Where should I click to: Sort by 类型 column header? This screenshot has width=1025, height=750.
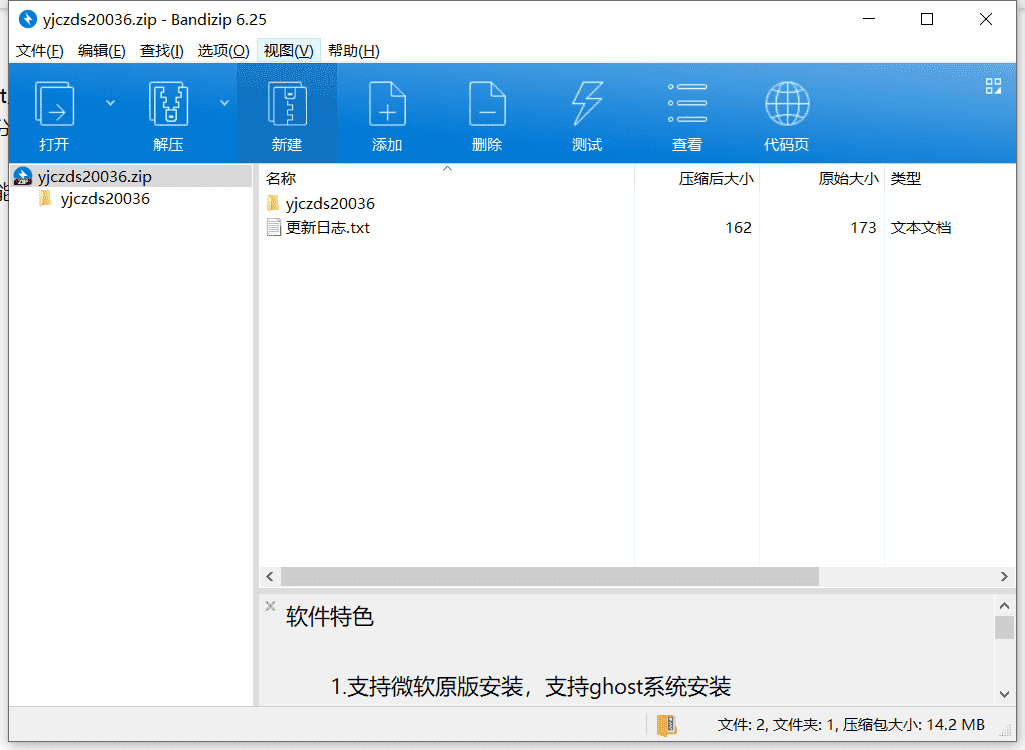905,179
